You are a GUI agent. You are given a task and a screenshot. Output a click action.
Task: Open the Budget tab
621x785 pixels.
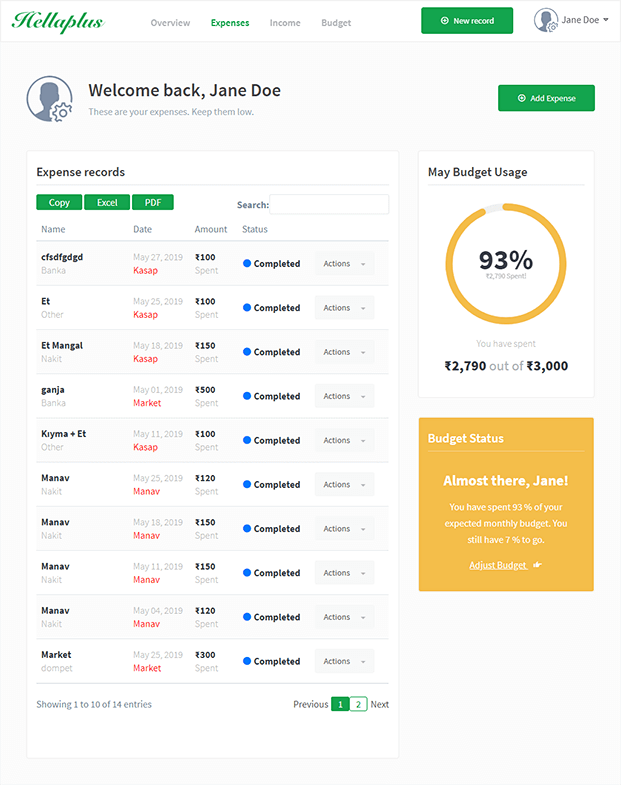(x=336, y=22)
